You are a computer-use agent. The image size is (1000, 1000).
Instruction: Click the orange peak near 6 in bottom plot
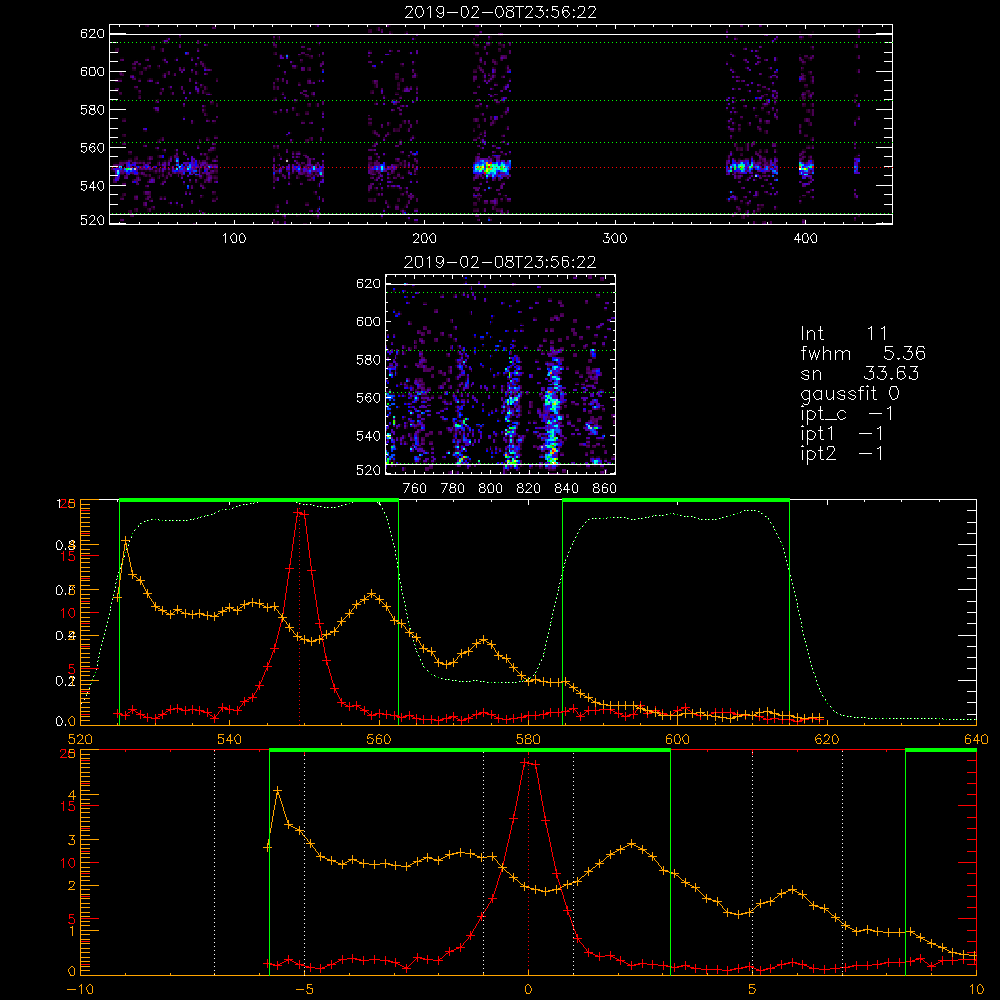[x=792, y=889]
